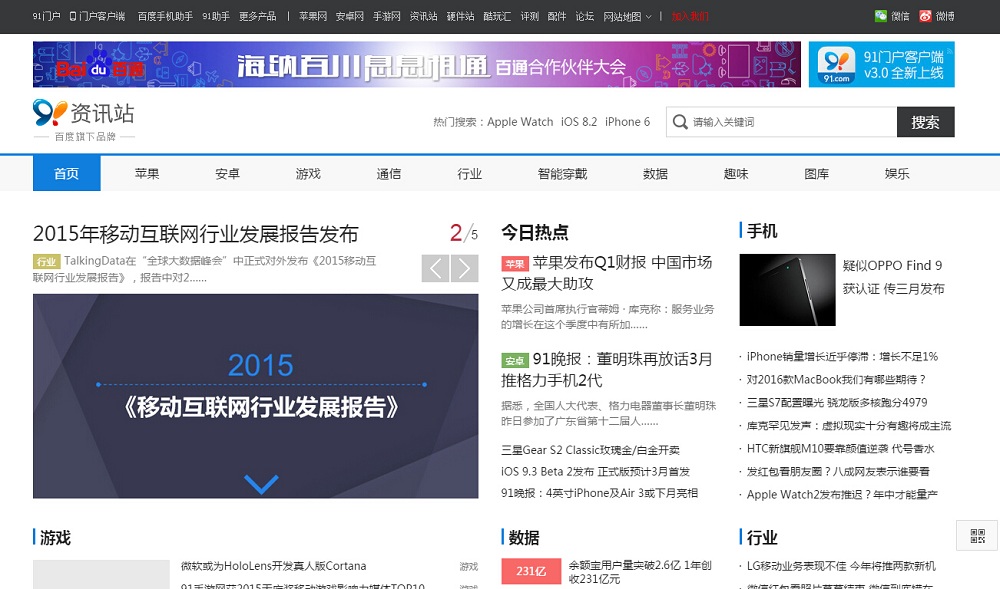The image size is (1000, 589).
Task: Click the red 苹果 tag badge
Action: [515, 263]
